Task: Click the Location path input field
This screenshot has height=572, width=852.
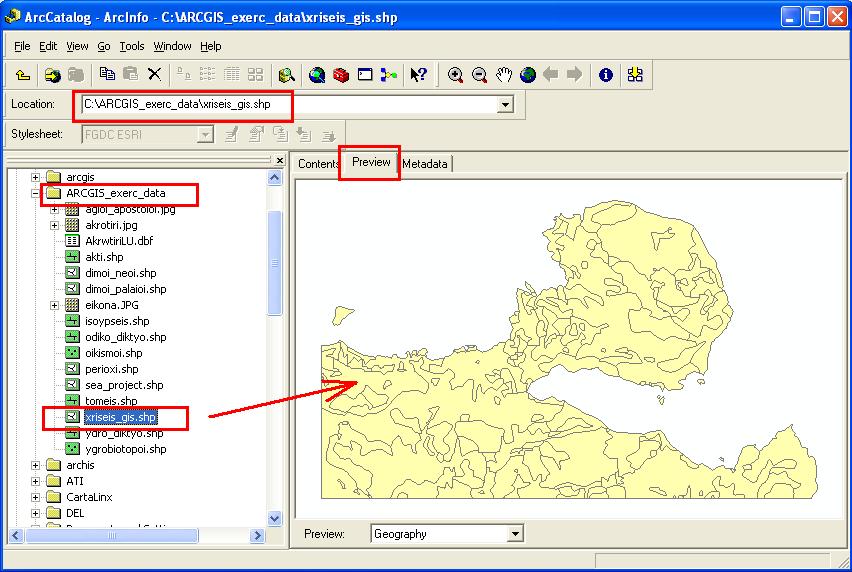Action: (289, 104)
